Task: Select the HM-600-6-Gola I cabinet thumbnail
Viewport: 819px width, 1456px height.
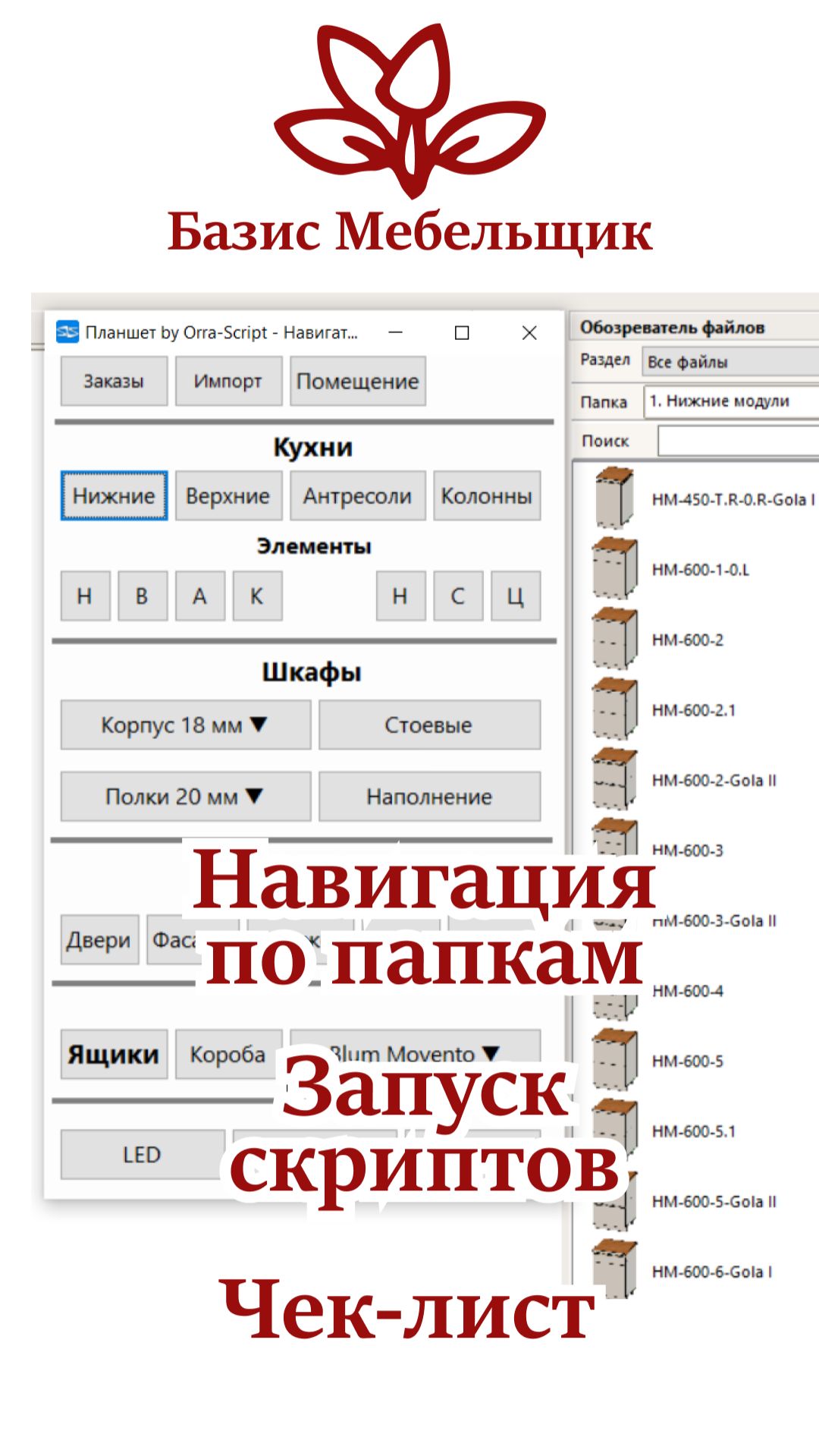Action: [x=614, y=1270]
